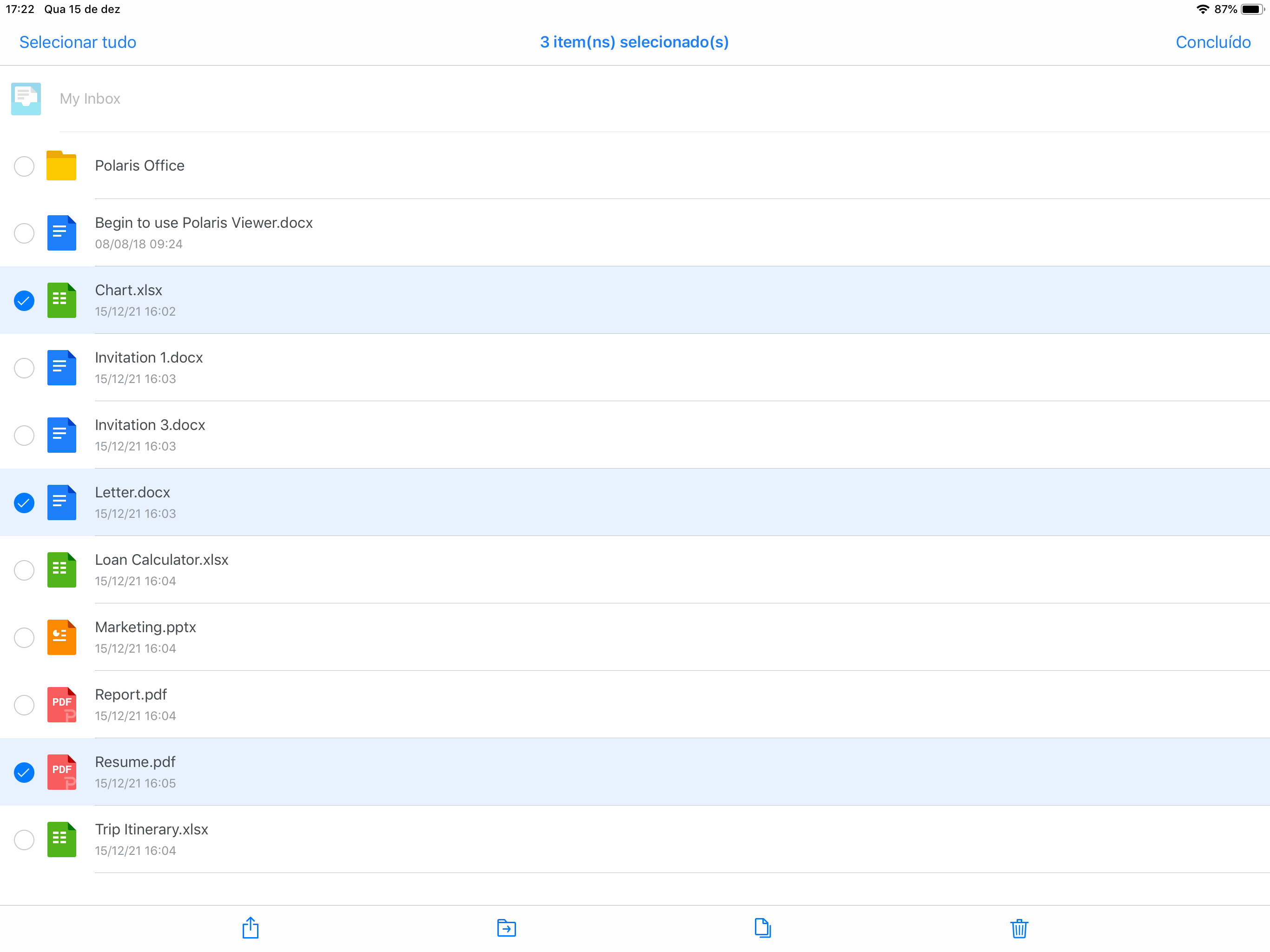Click the Trip Itinerary.xlsx green sheet icon
1270x952 pixels.
tap(61, 840)
